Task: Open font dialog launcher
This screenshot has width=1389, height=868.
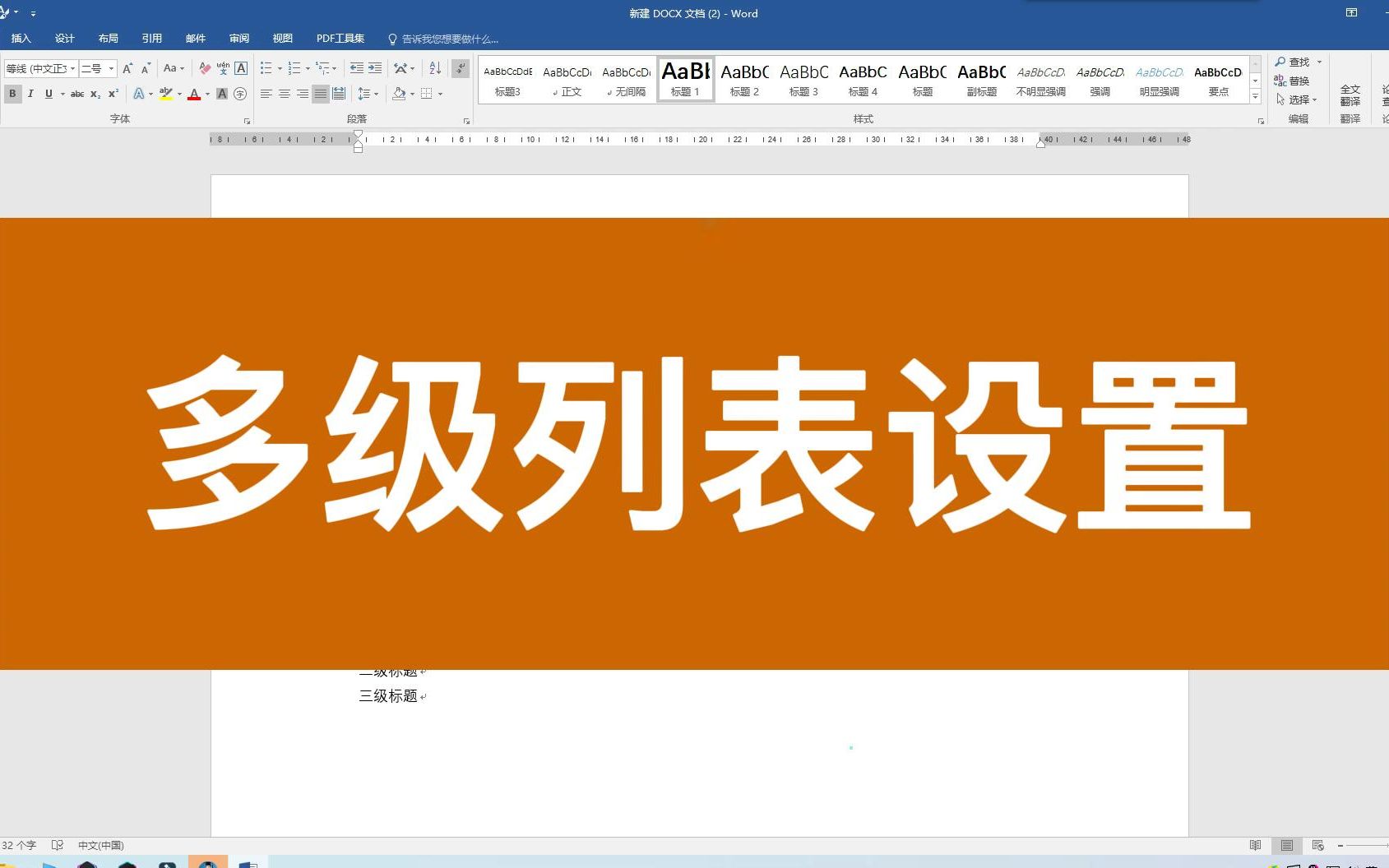Action: pyautogui.click(x=247, y=121)
